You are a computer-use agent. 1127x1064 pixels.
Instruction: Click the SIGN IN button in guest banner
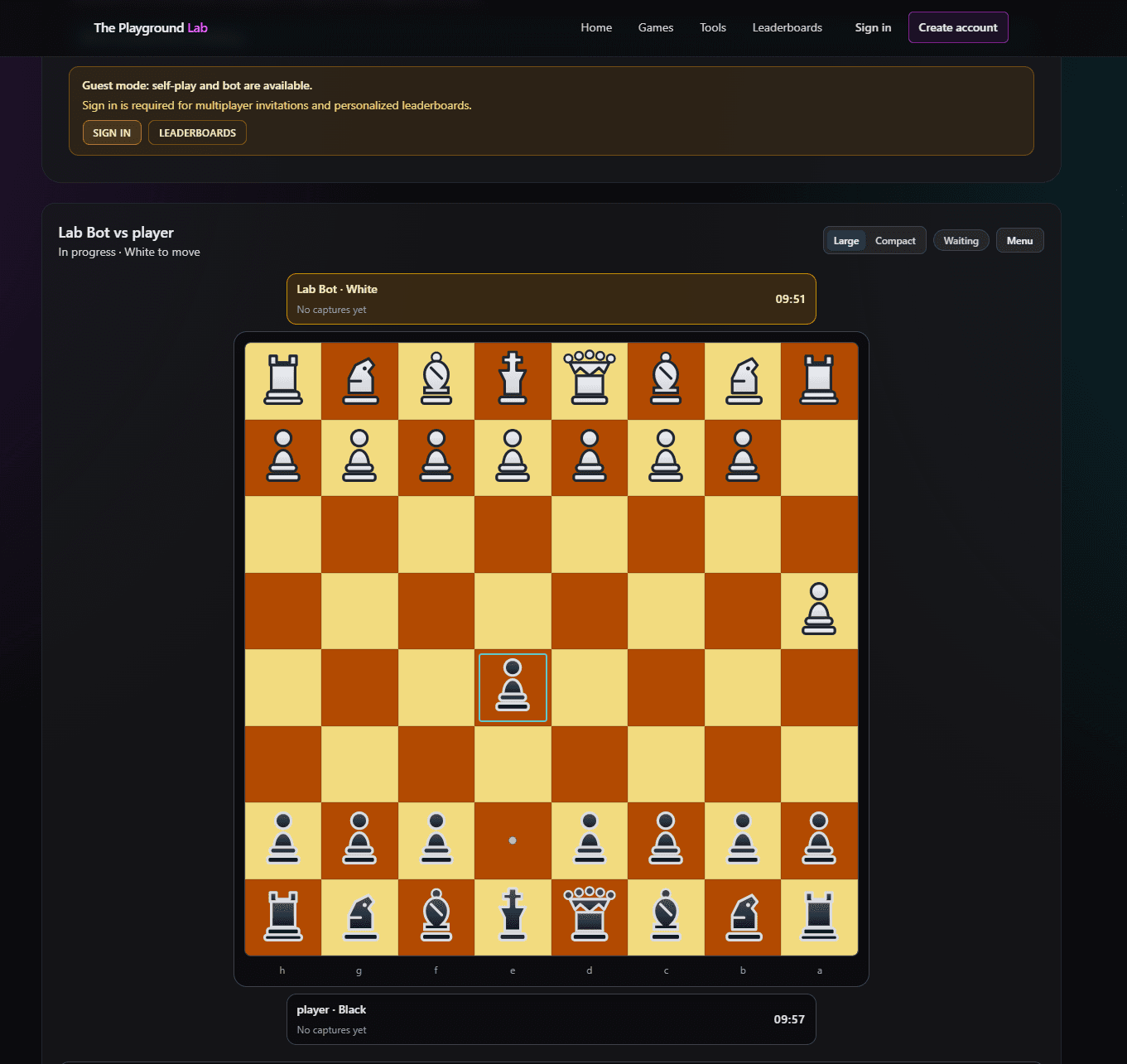click(x=111, y=132)
